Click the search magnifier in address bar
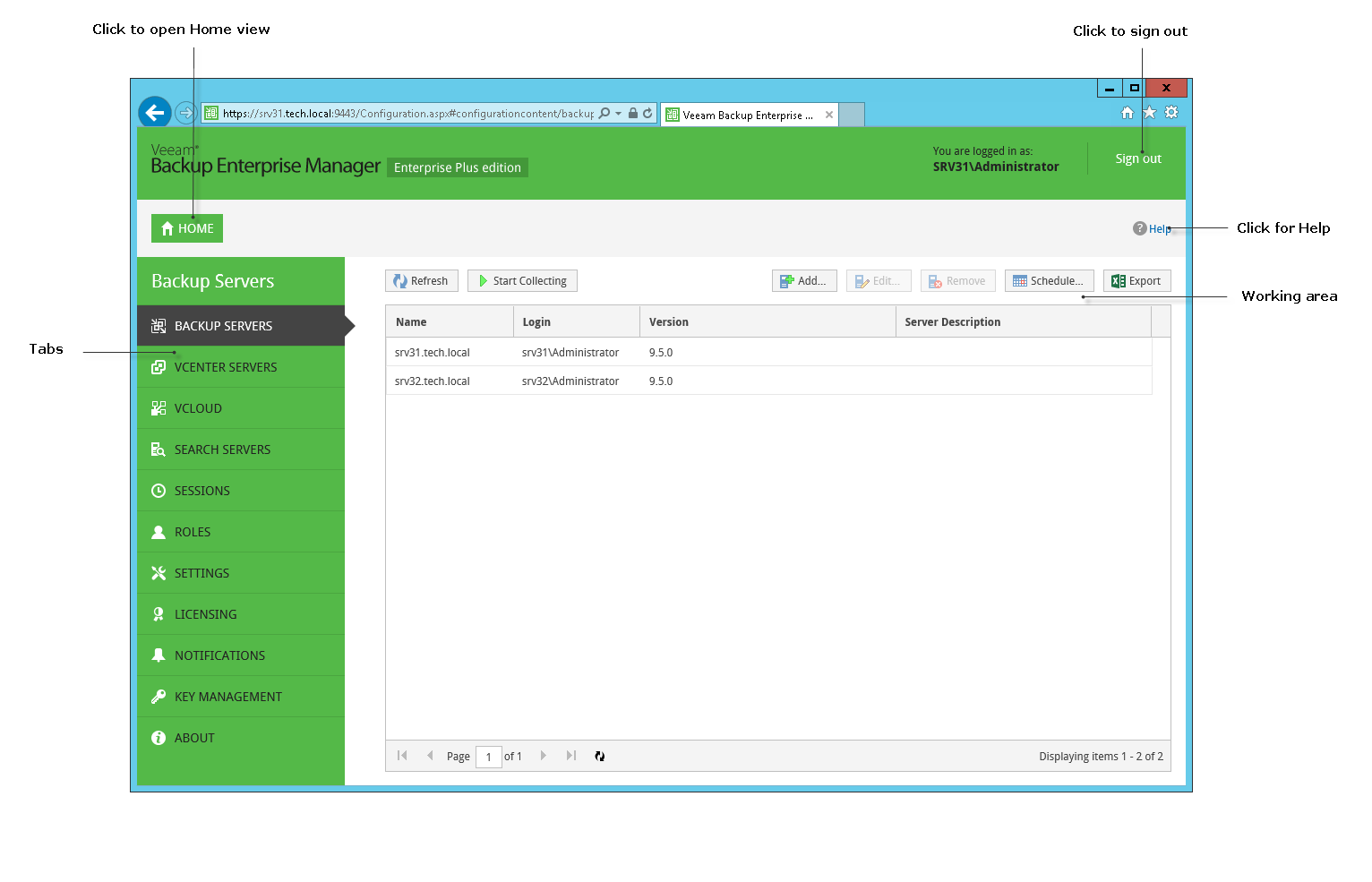The height and width of the screenshot is (882, 1372). [605, 113]
